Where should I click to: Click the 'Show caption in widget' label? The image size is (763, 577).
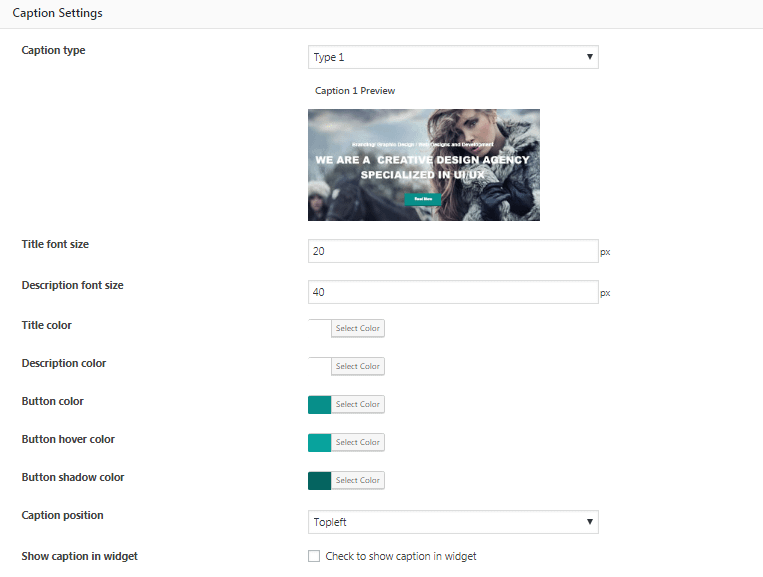coord(79,556)
